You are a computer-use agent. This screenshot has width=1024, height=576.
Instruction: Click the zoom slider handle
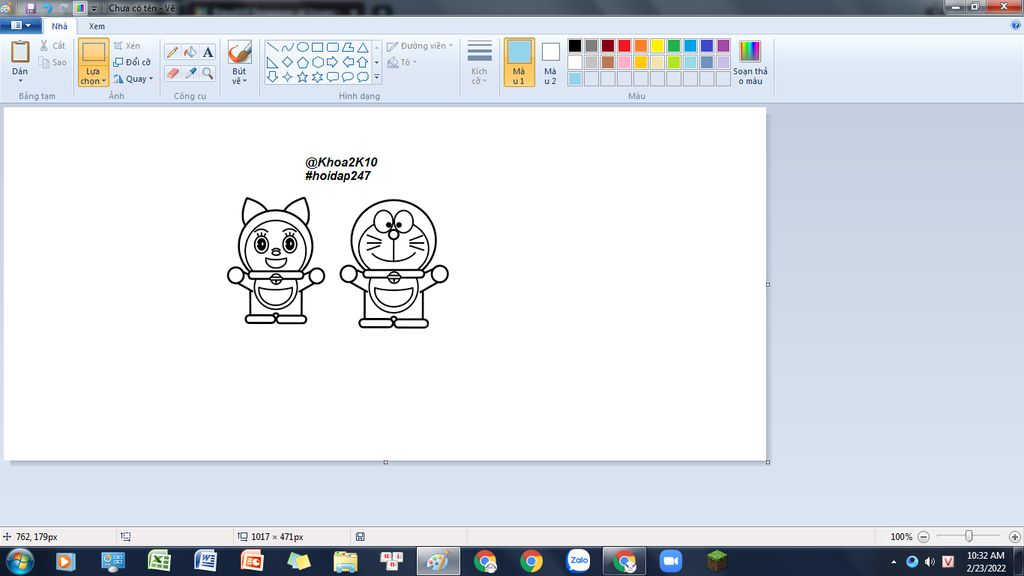(x=968, y=536)
